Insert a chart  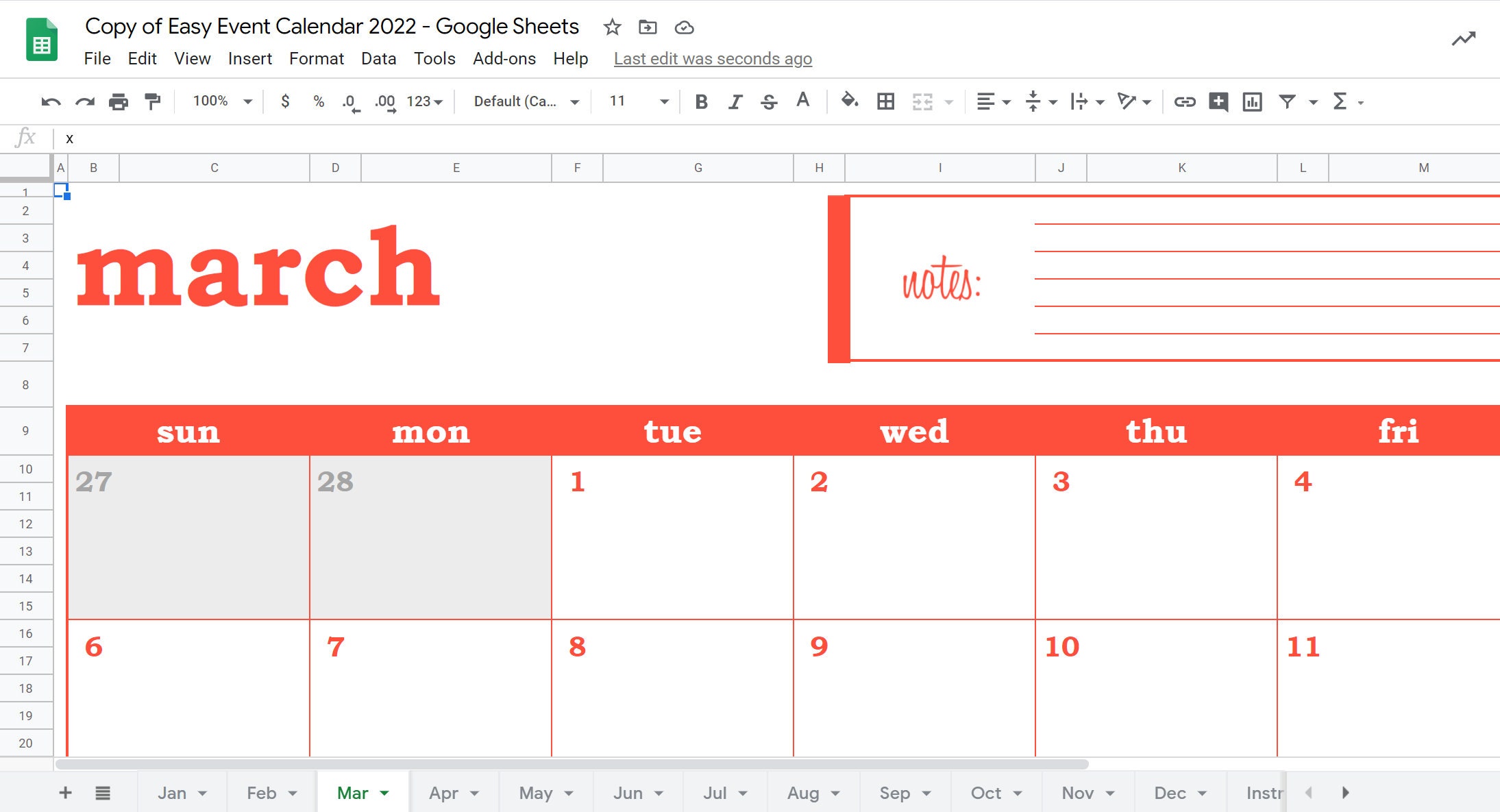[x=1252, y=102]
